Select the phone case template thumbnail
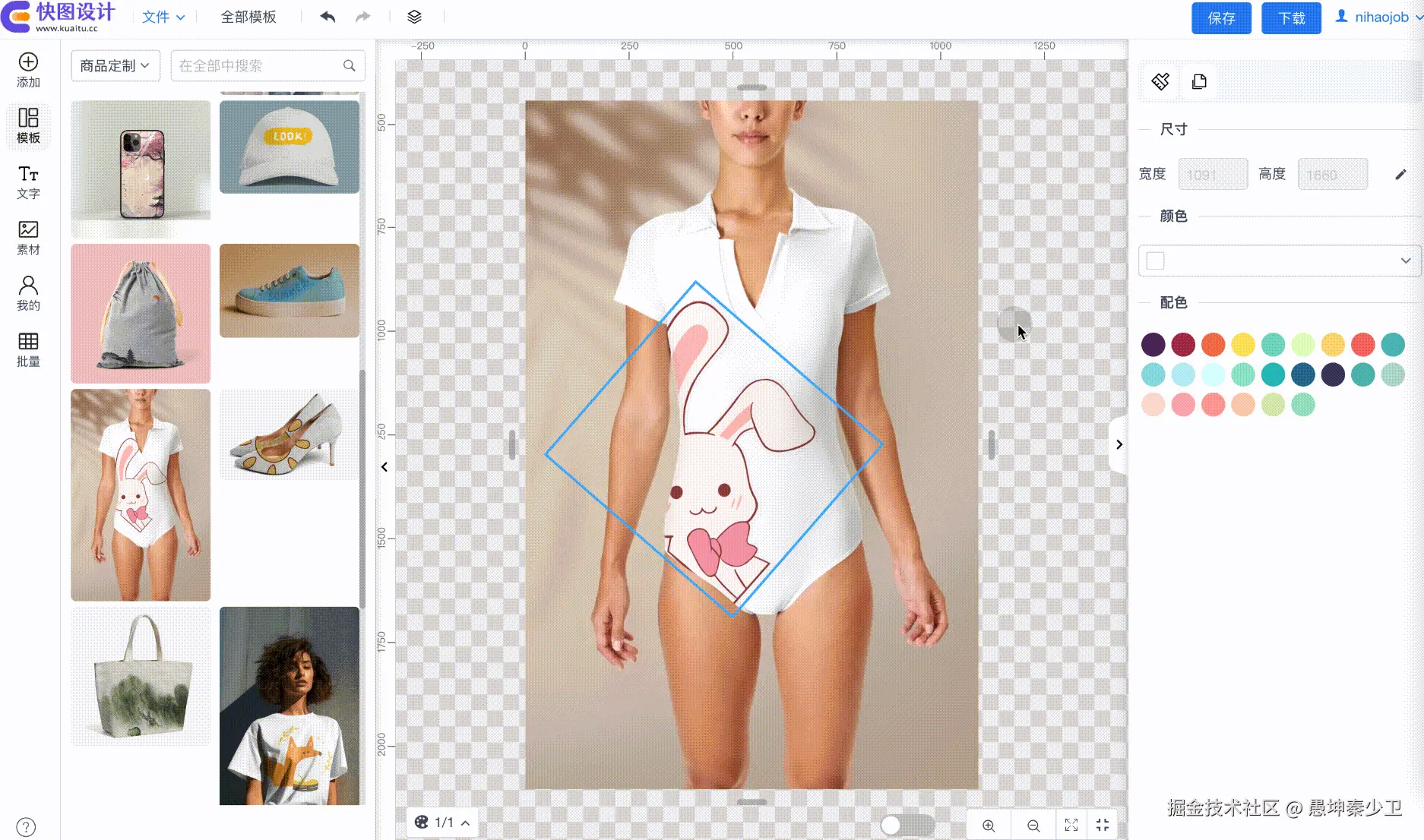This screenshot has width=1424, height=840. click(x=141, y=169)
